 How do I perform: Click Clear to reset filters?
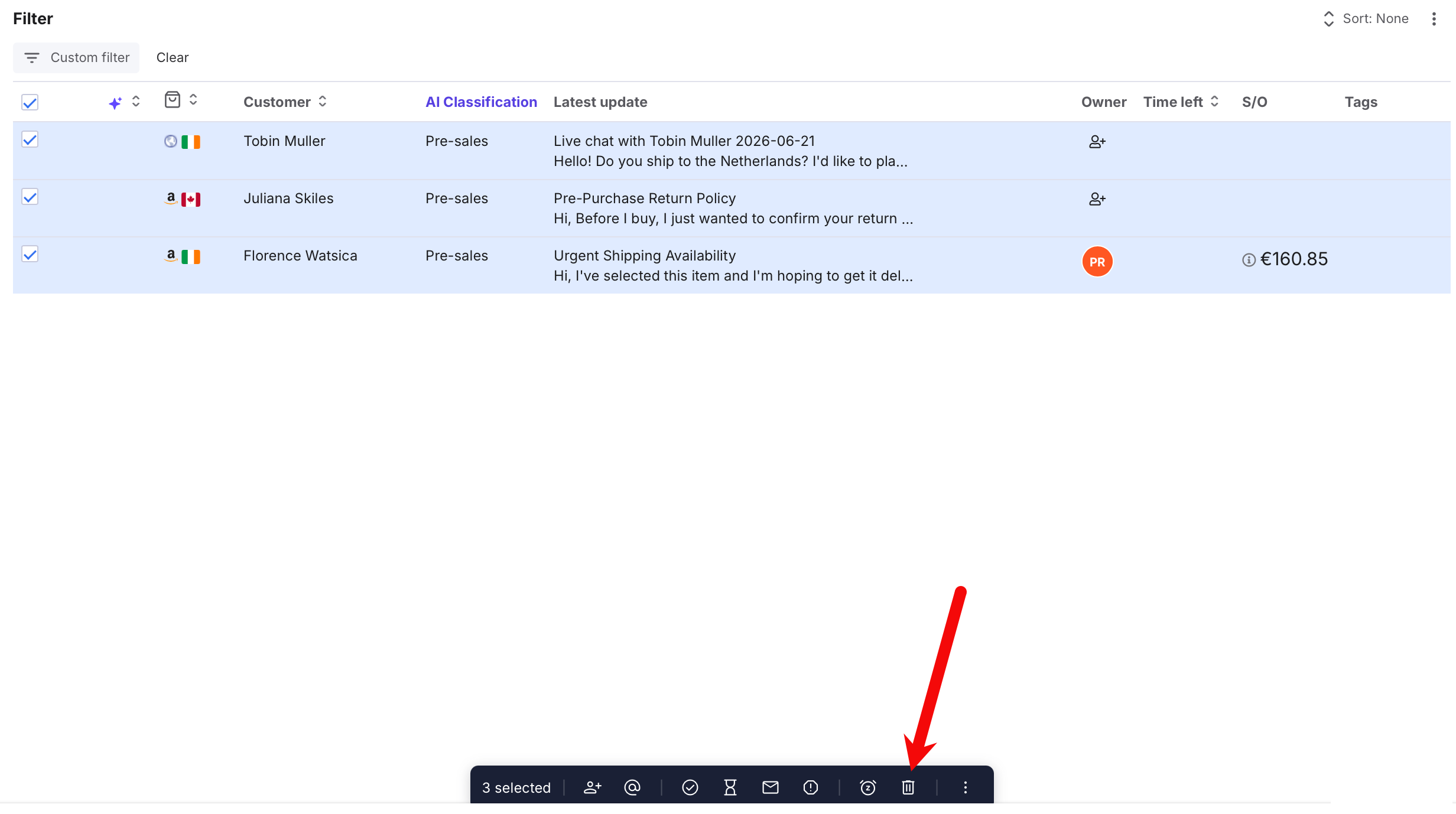(173, 58)
